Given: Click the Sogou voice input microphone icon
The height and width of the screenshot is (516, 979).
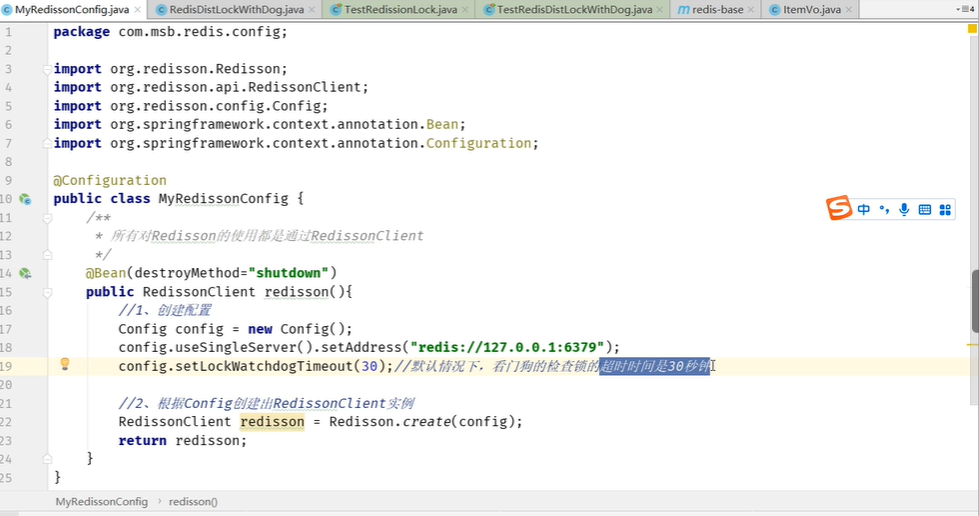Looking at the screenshot, I should [904, 210].
